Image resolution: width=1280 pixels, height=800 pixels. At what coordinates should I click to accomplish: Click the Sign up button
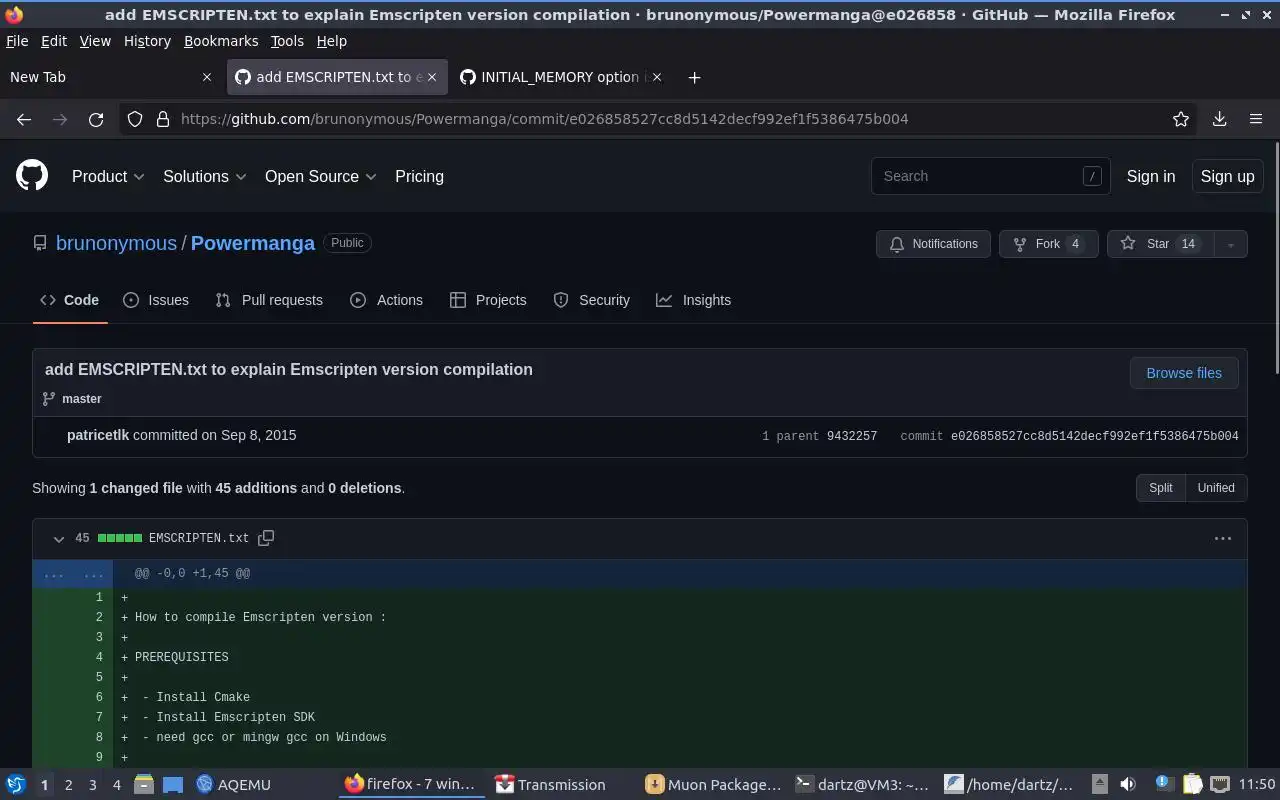coord(1227,176)
